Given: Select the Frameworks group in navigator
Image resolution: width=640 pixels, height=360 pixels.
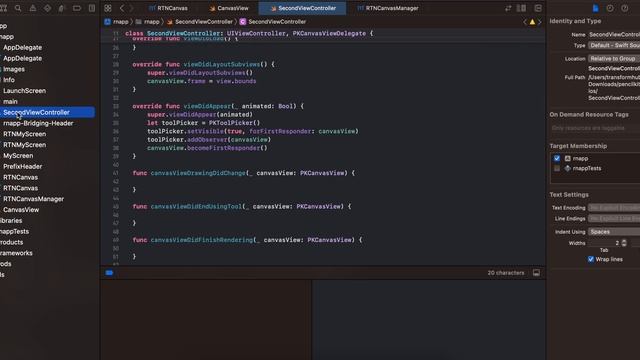Looking at the screenshot, I should 16,253.
